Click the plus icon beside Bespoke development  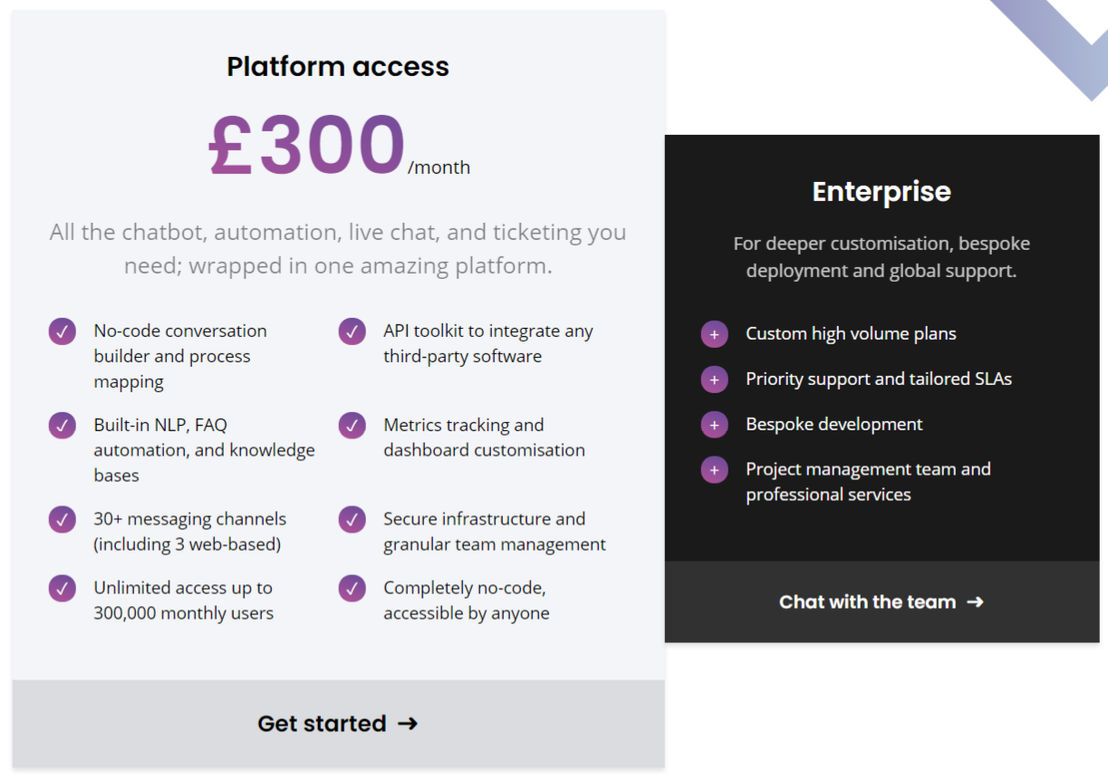coord(714,424)
